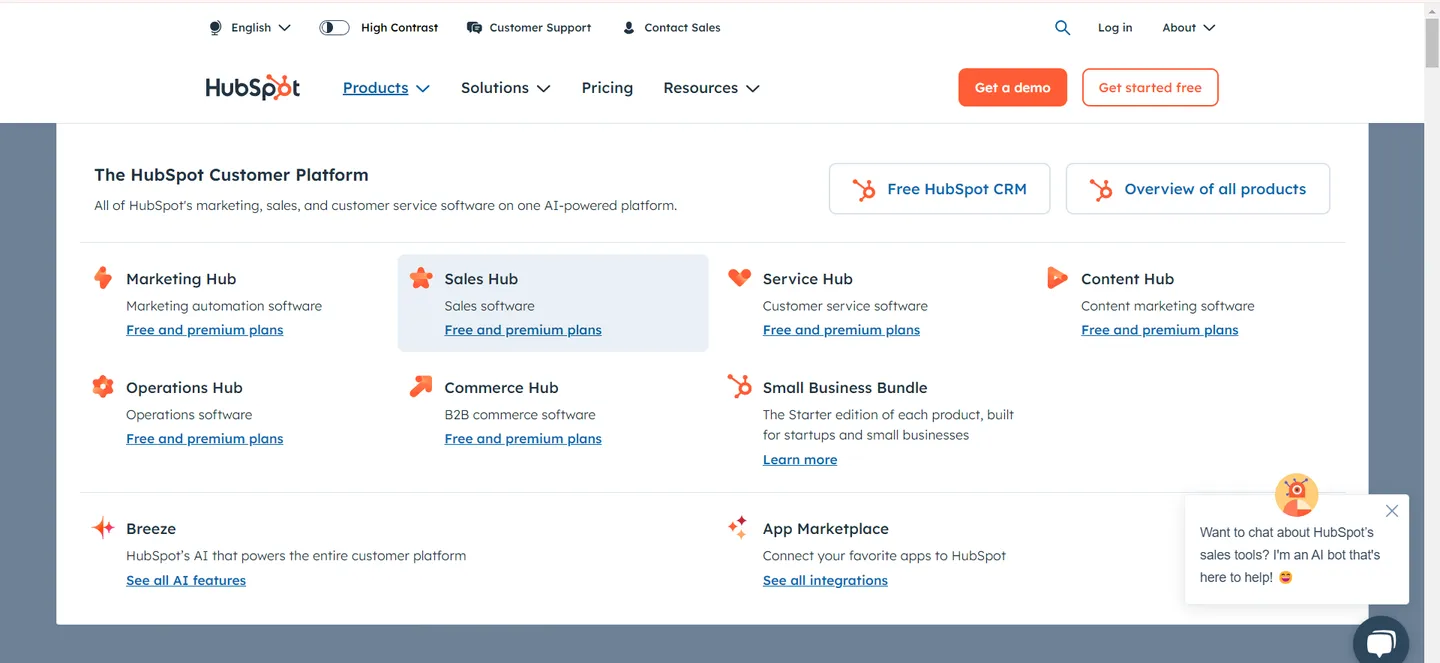Click "Connect your favorite apps to HubSpot" text
This screenshot has height=663, width=1440.
click(x=884, y=556)
